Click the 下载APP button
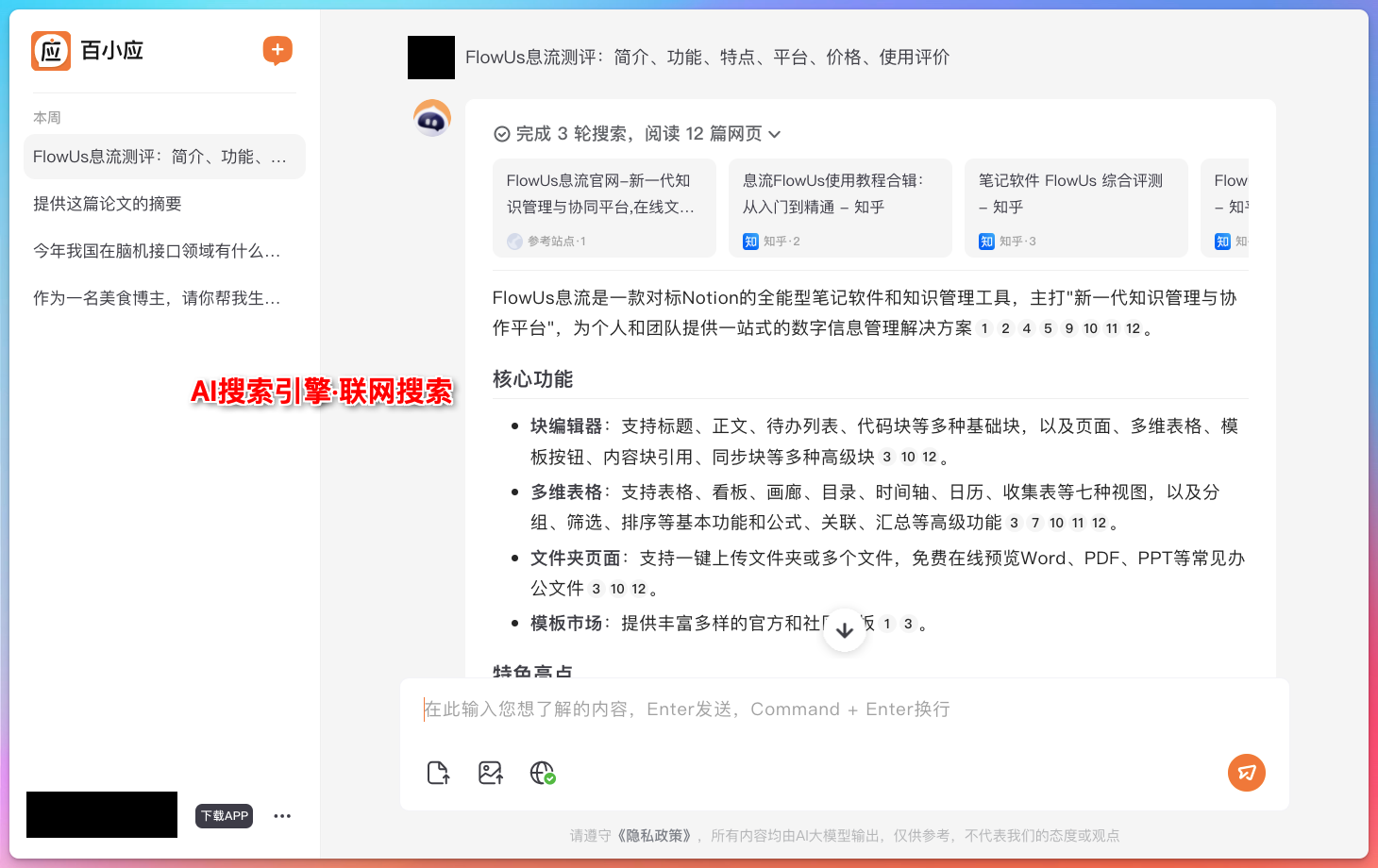 pos(225,816)
